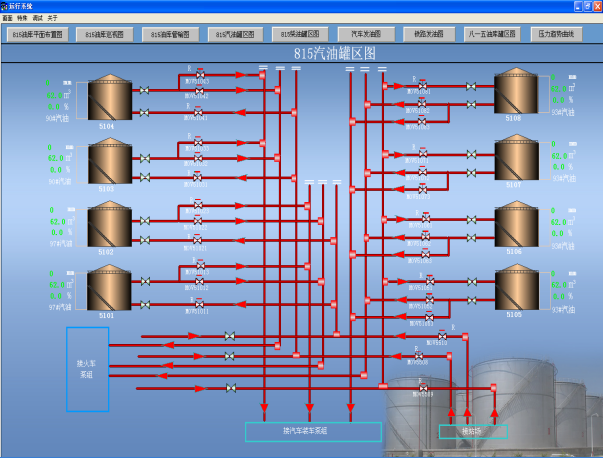Click the 接火车系组 box

point(88,369)
